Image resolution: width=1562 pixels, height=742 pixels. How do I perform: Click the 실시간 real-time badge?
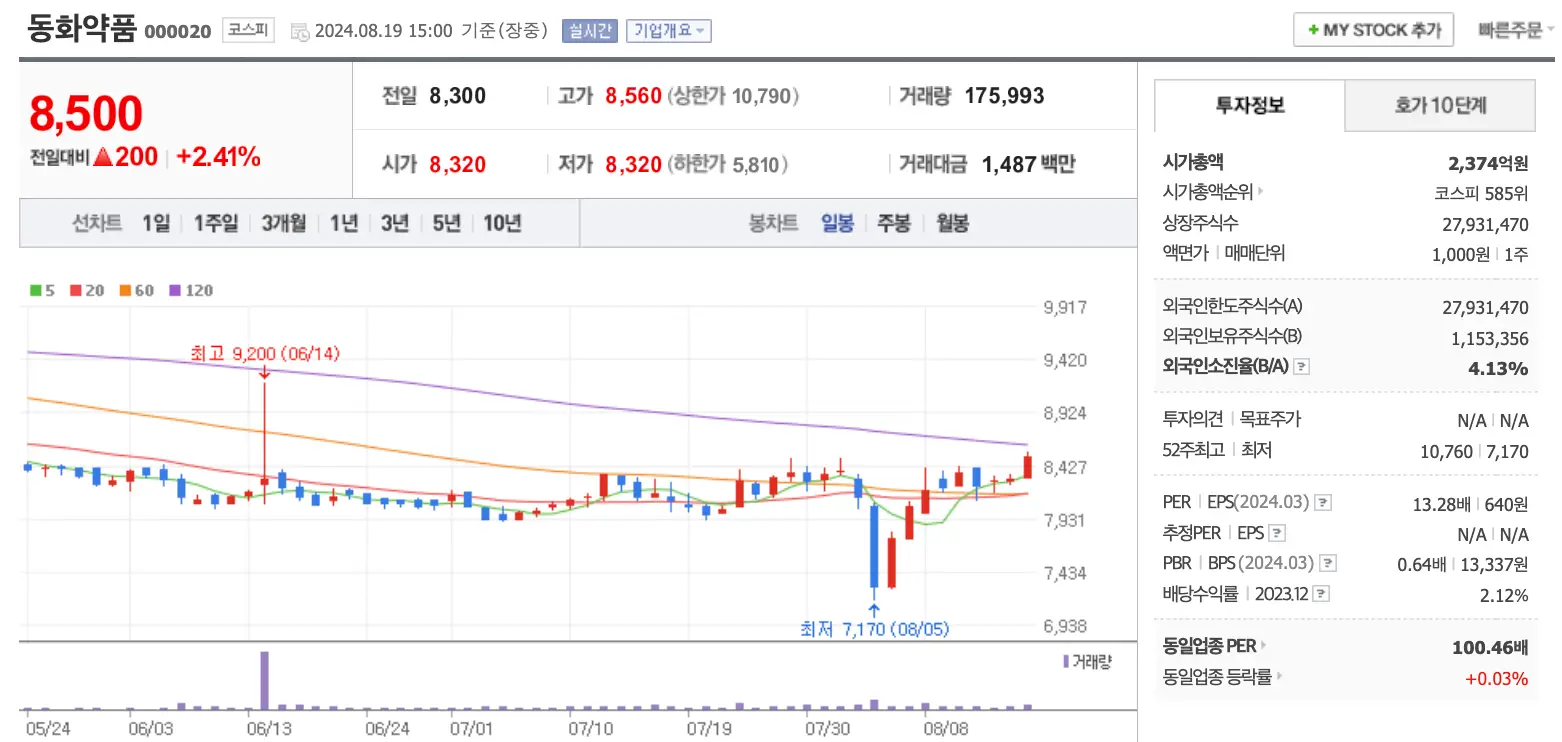point(590,31)
